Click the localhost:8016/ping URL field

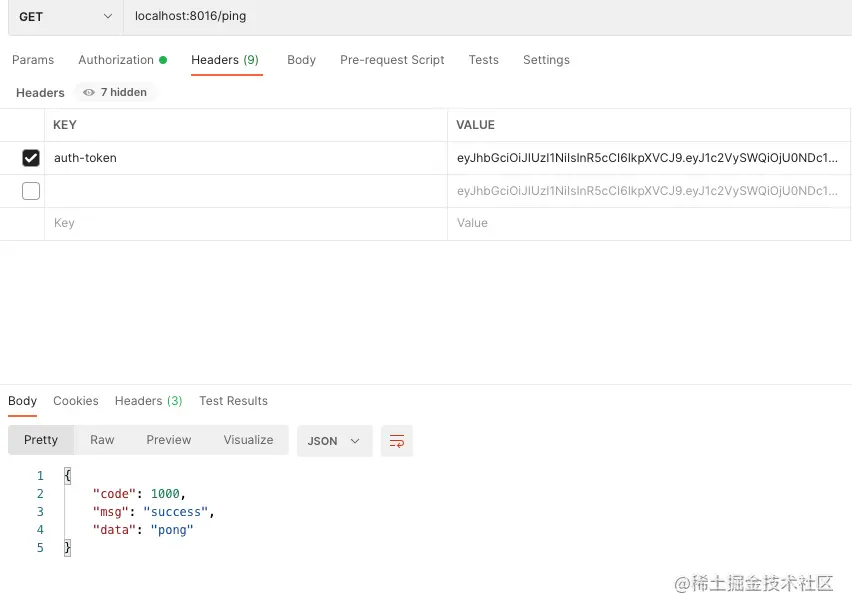pyautogui.click(x=487, y=17)
